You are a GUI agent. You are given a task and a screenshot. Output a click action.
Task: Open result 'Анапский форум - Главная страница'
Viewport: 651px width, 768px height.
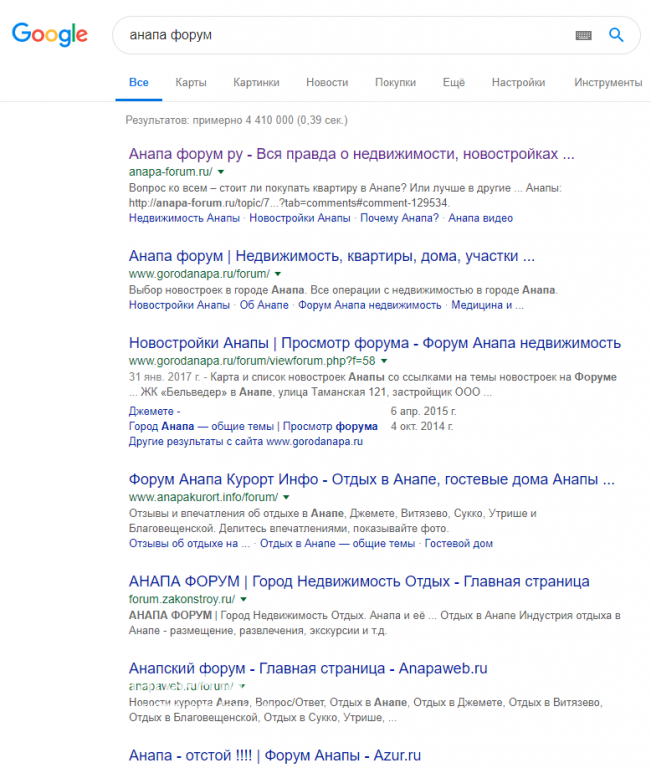point(308,669)
